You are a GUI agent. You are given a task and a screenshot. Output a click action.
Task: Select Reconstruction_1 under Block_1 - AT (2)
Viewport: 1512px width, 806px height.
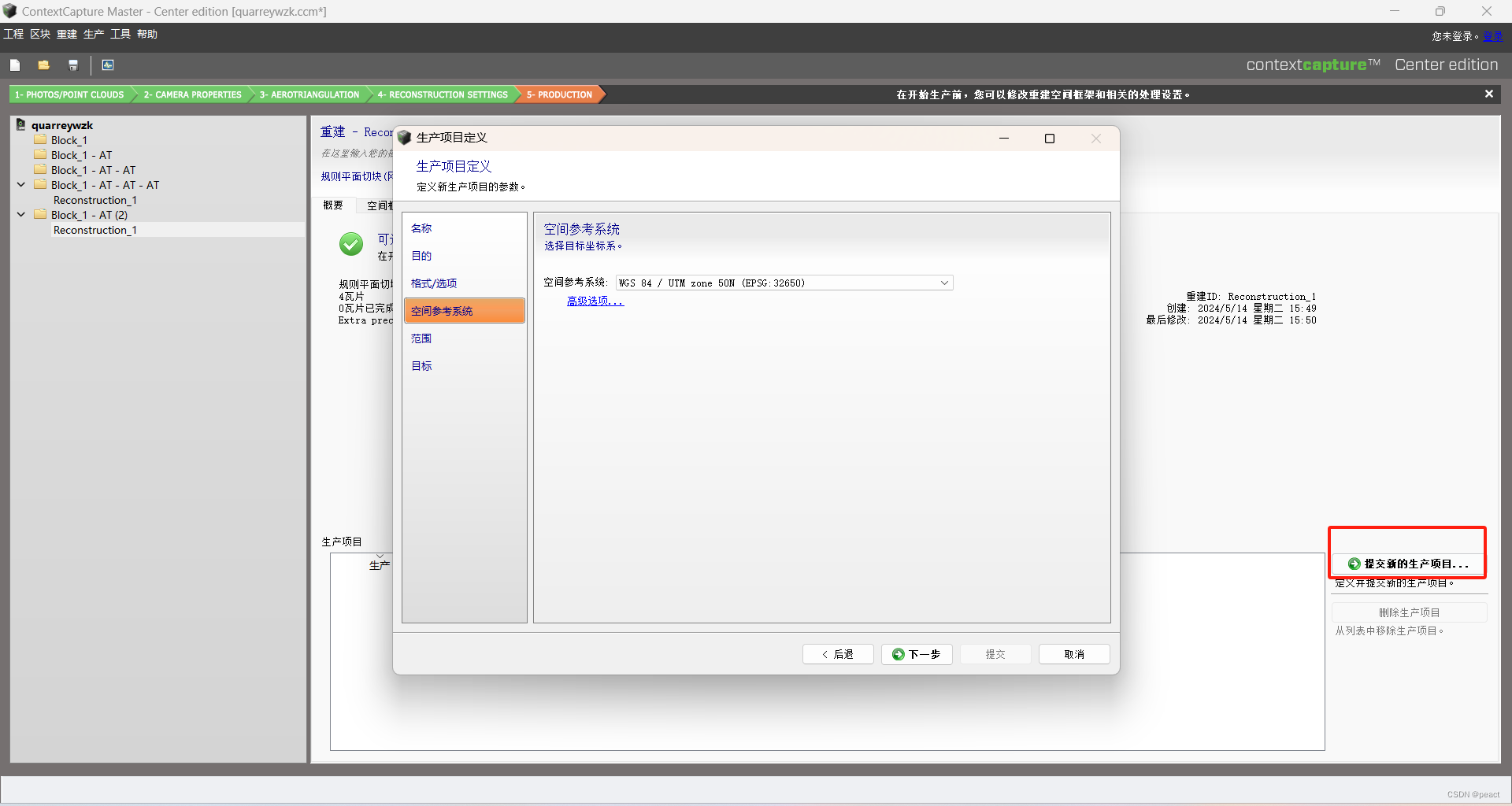[94, 230]
